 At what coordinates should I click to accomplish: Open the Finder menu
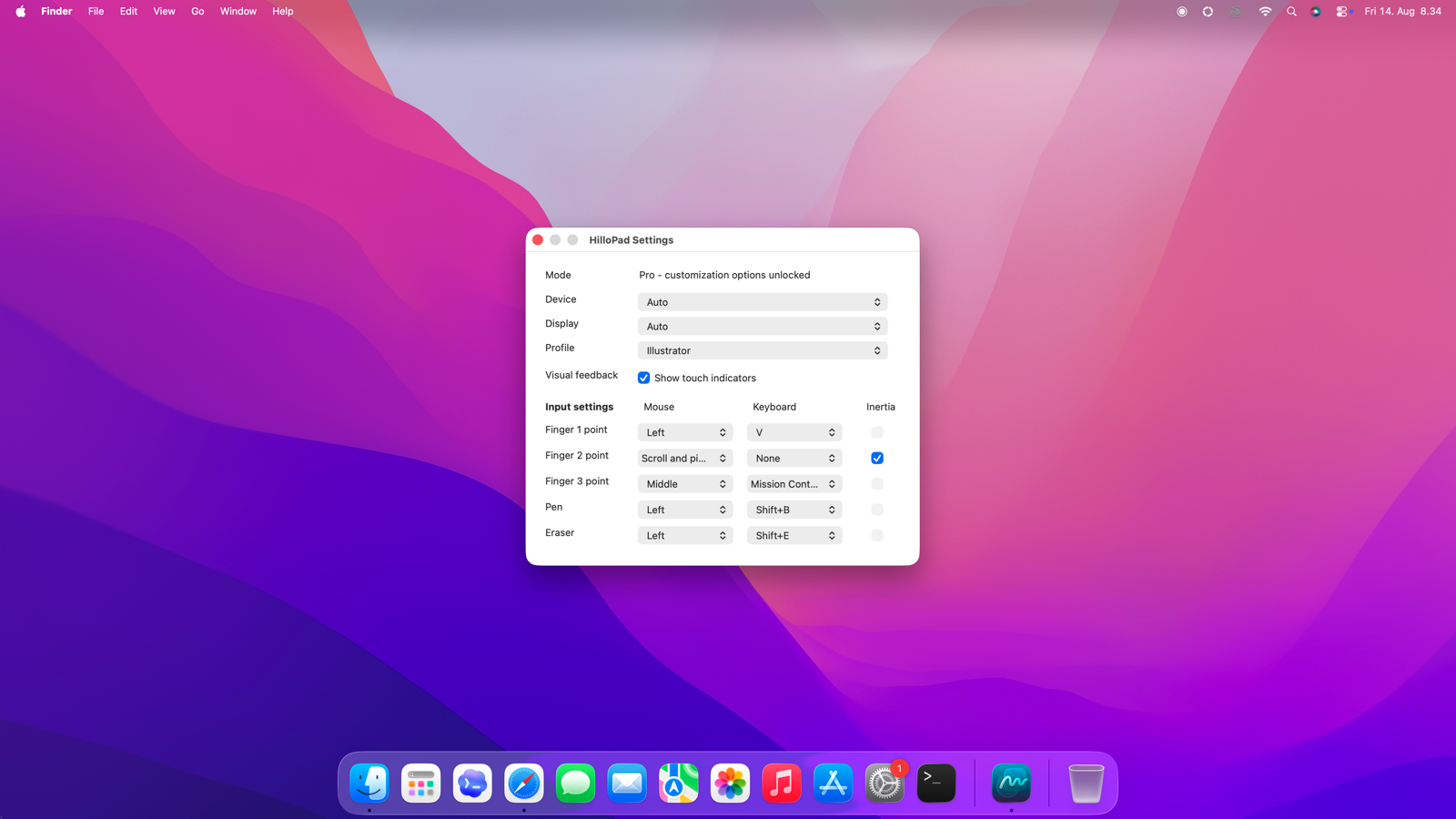(x=56, y=12)
